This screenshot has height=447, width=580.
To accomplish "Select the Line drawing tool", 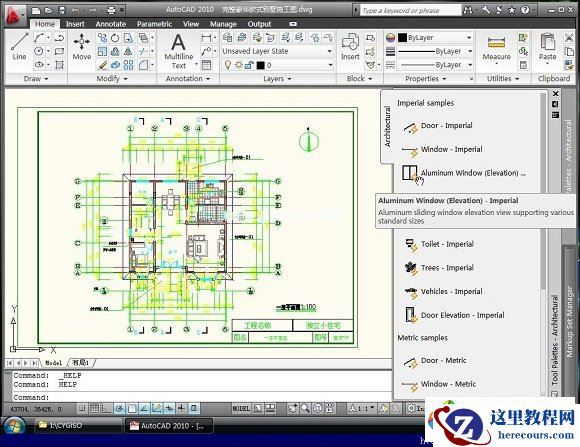I will click(x=19, y=47).
